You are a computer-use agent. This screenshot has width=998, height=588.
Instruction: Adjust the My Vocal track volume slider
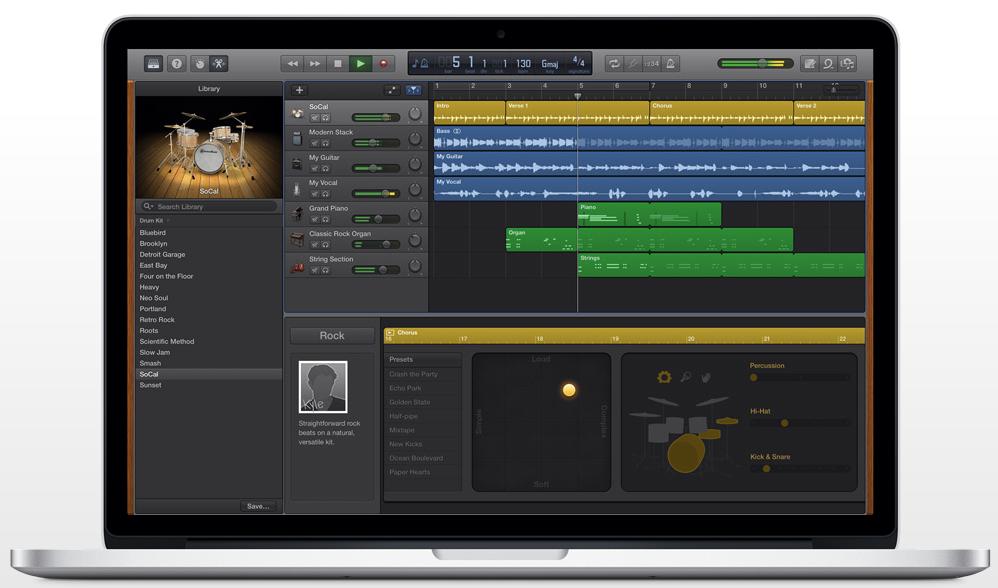[376, 193]
